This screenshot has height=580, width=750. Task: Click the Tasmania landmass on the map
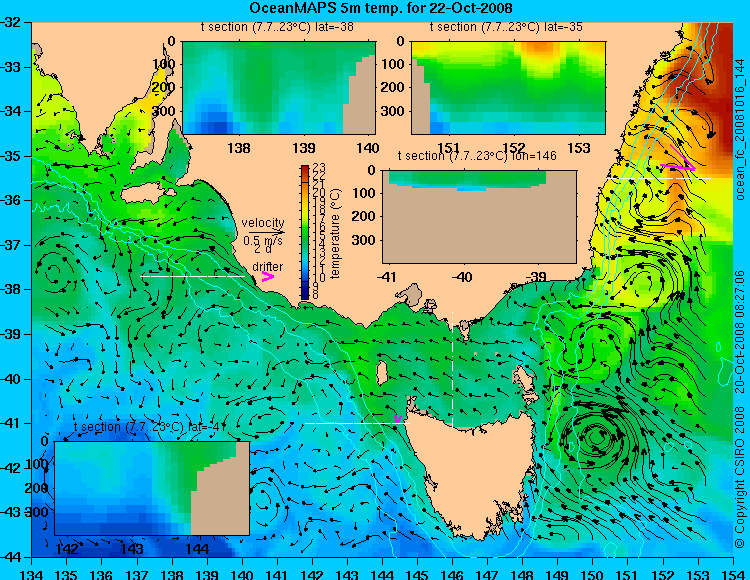pos(474,471)
